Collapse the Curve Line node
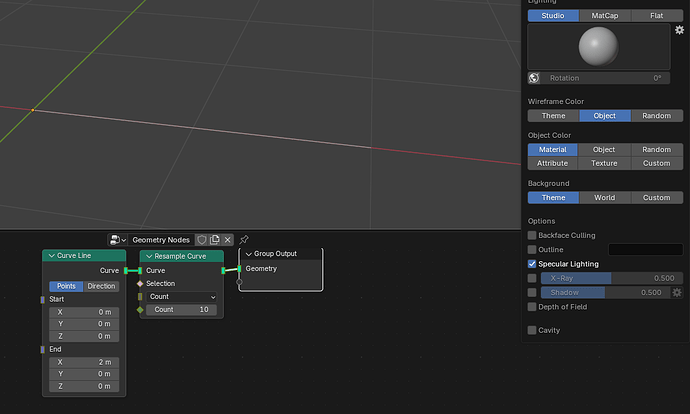Viewport: 690px width, 414px height. [51, 256]
